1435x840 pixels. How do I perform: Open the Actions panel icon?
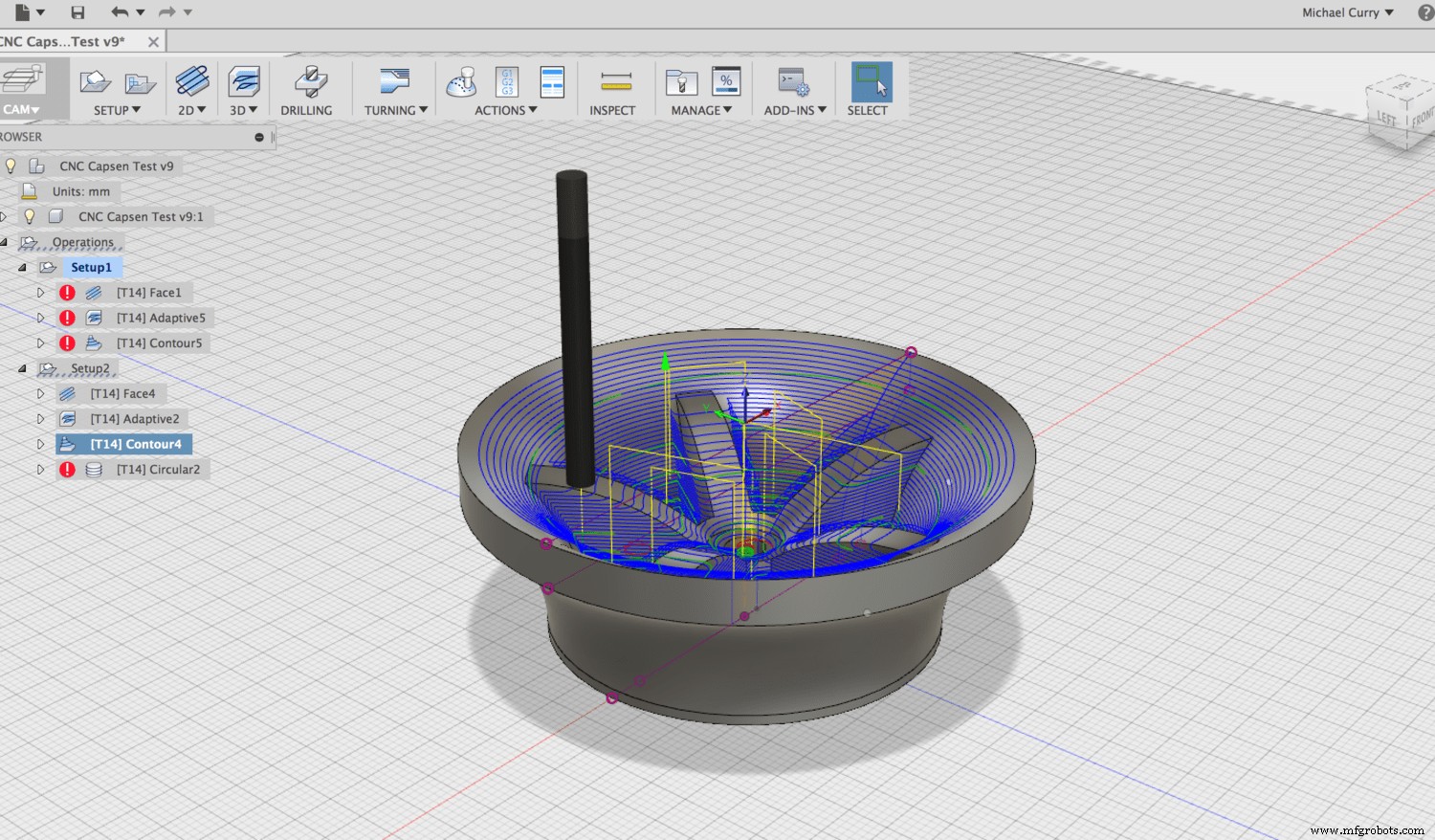point(463,84)
